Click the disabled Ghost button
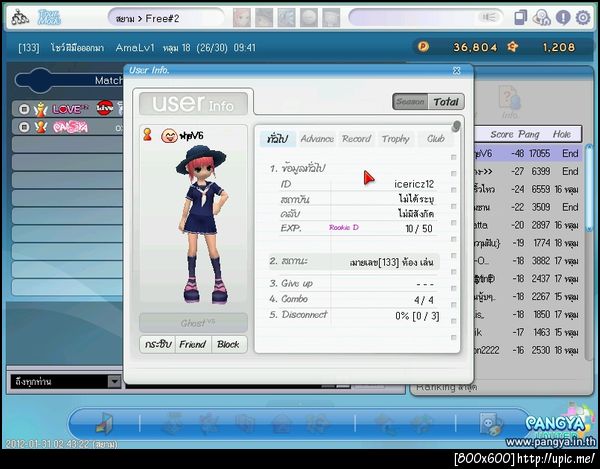600x469 pixels. [193, 323]
